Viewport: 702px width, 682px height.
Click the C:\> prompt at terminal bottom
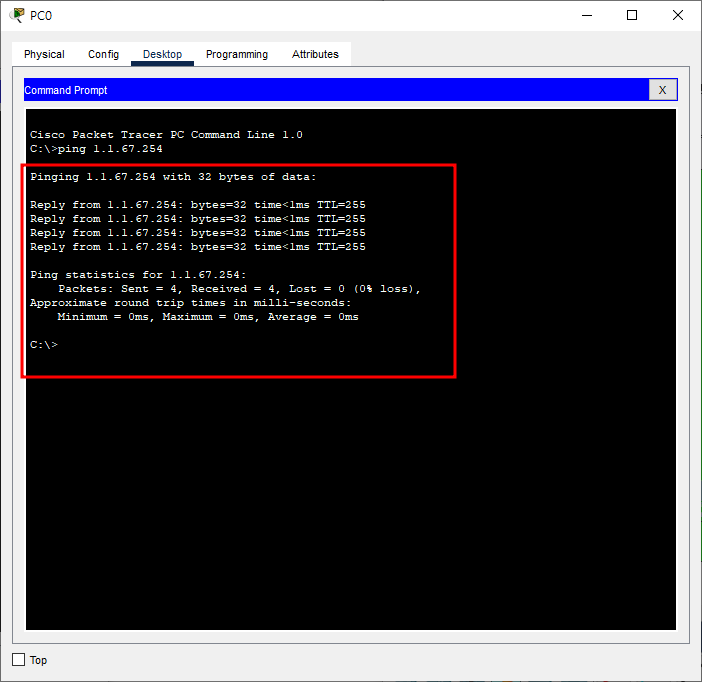pyautogui.click(x=44, y=344)
